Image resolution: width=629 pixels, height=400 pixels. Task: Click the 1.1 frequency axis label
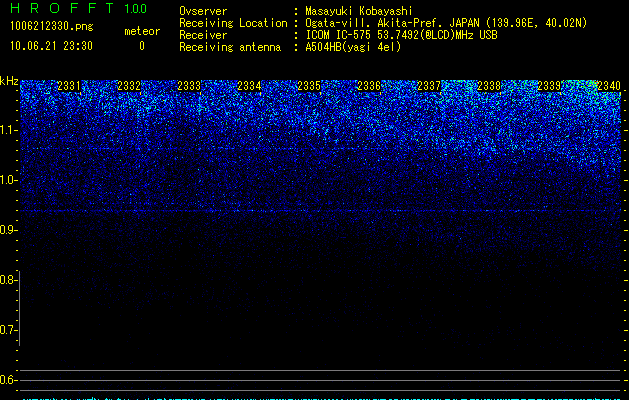pos(9,130)
